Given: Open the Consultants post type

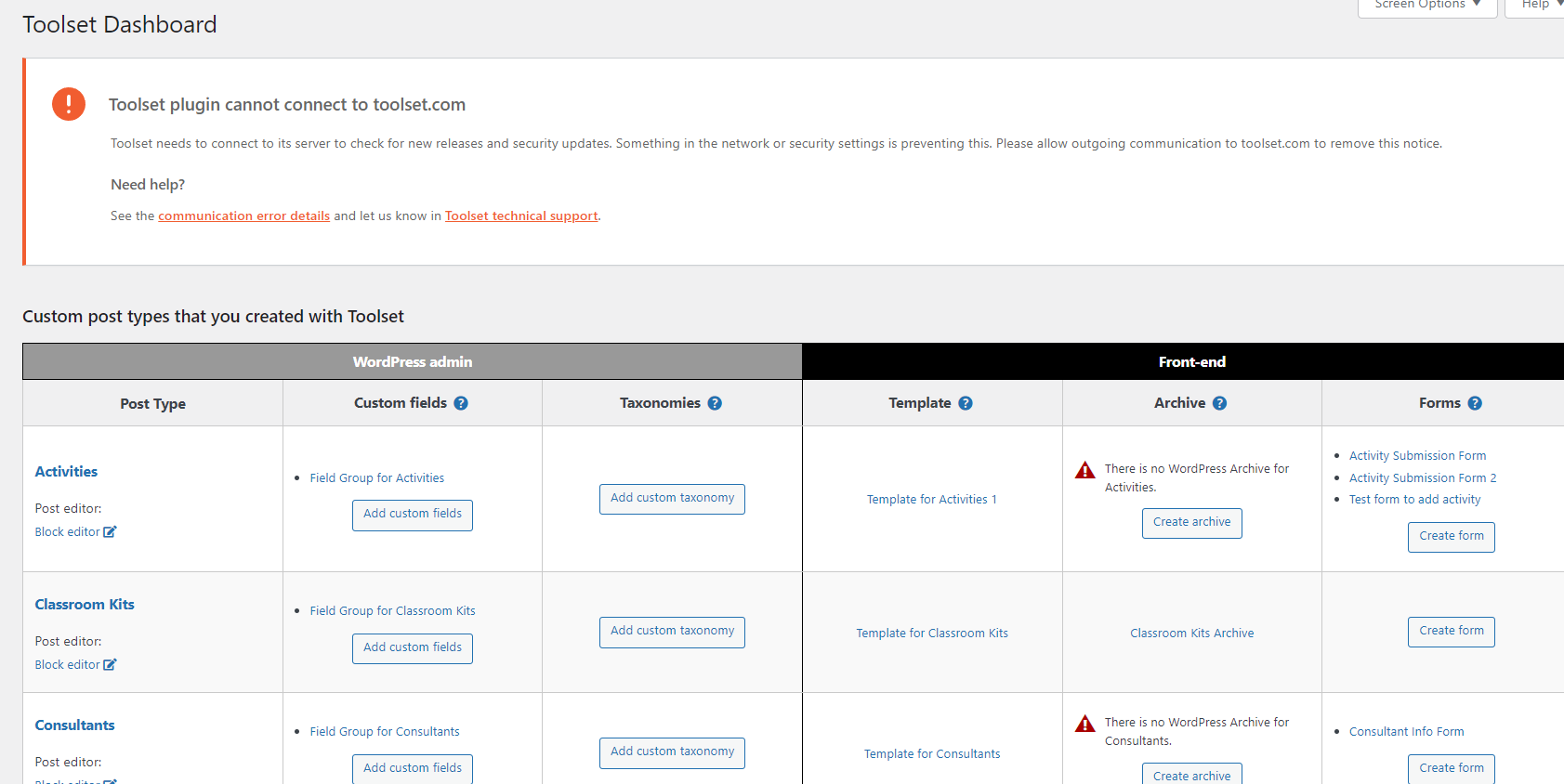Looking at the screenshot, I should pyautogui.click(x=75, y=725).
